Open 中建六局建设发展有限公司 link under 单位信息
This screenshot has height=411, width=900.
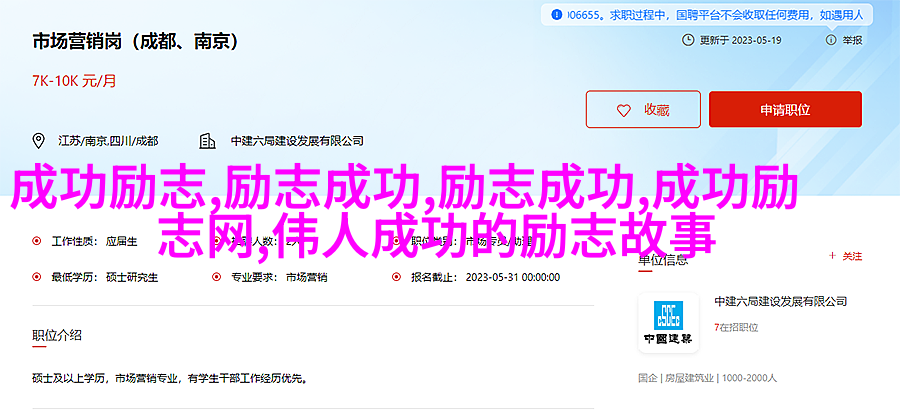tap(781, 301)
